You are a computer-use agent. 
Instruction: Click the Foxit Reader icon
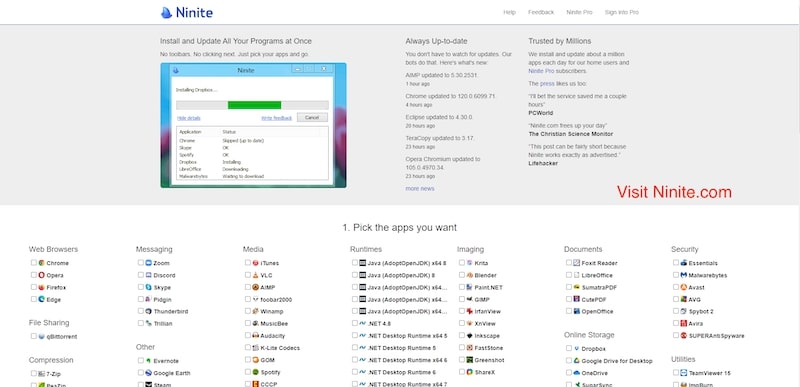(x=577, y=263)
